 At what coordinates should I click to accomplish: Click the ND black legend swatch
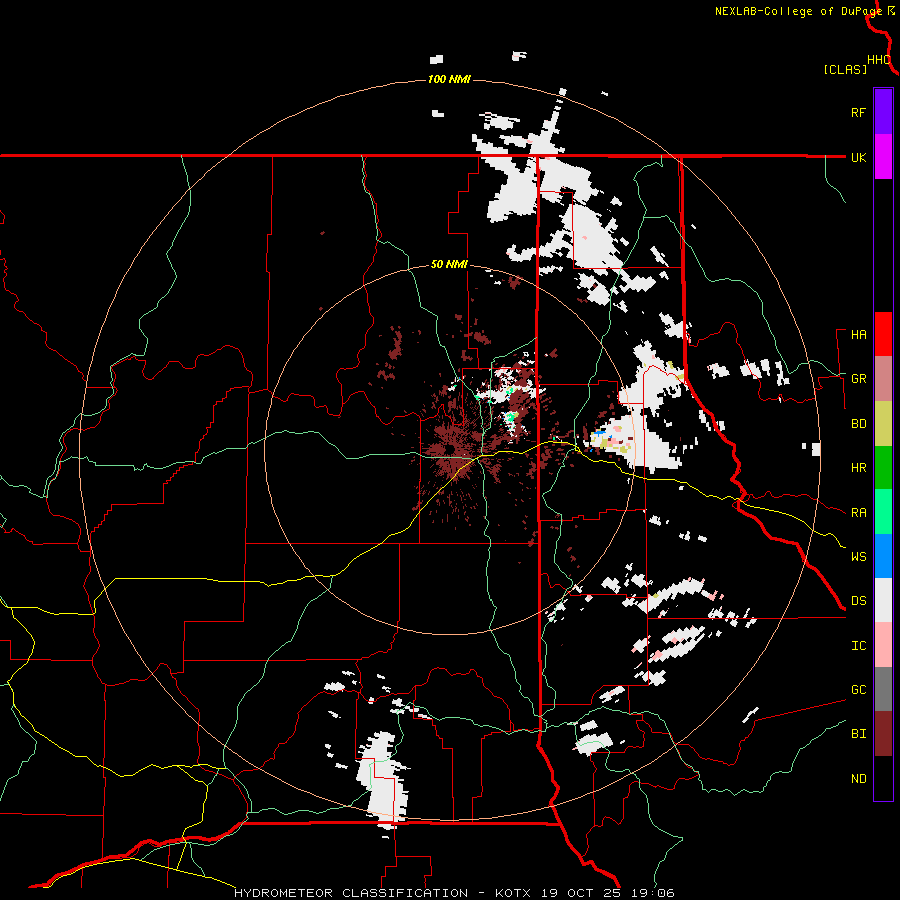883,778
